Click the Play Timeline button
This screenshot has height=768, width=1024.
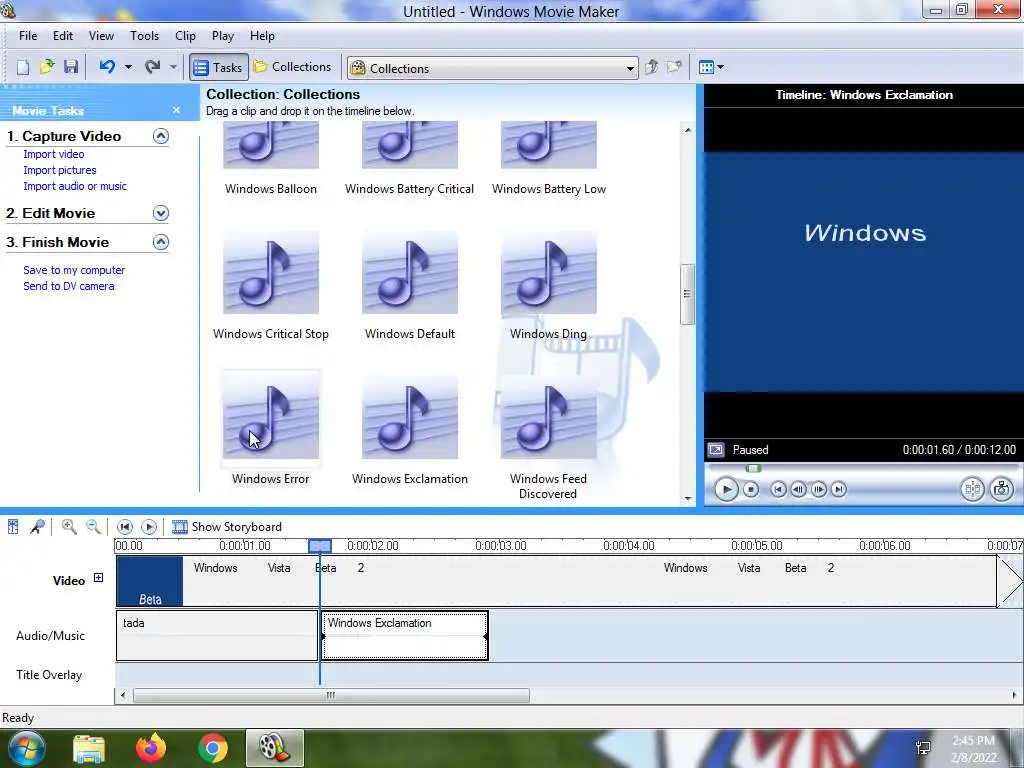[149, 526]
